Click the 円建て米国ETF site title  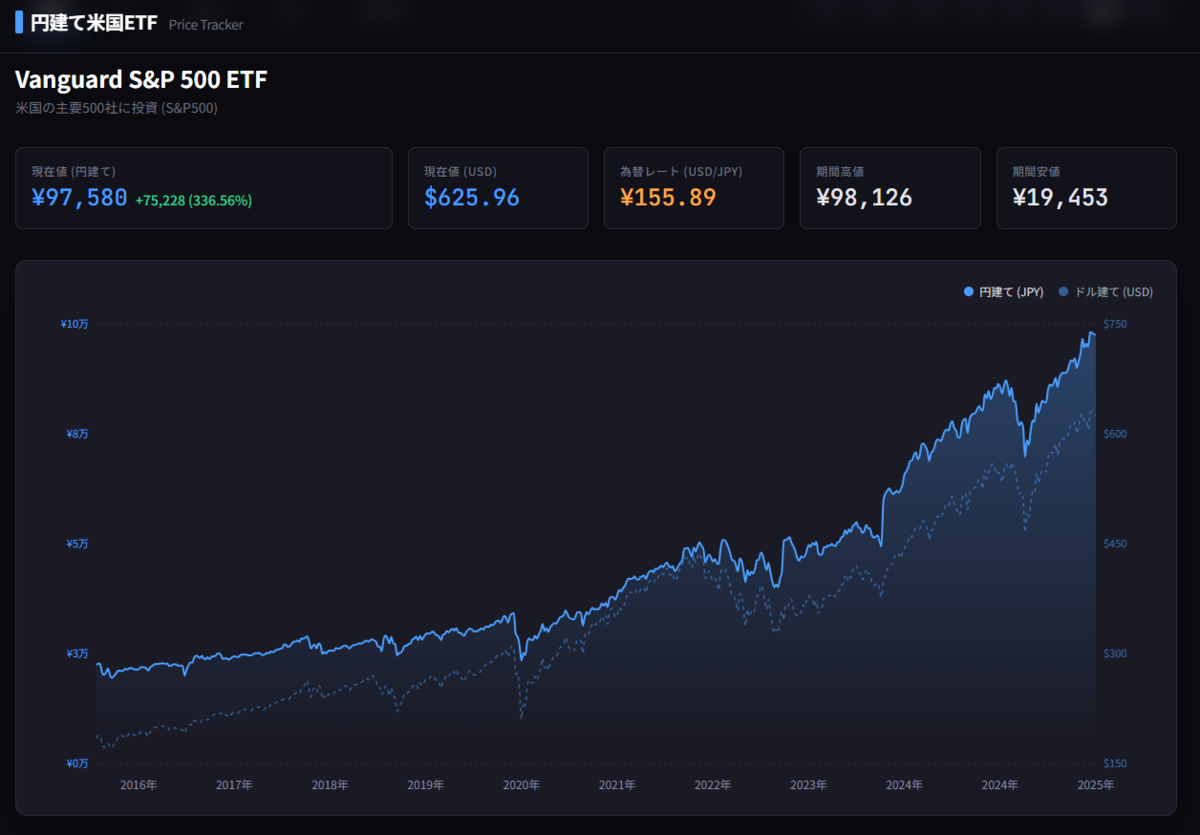pos(94,23)
